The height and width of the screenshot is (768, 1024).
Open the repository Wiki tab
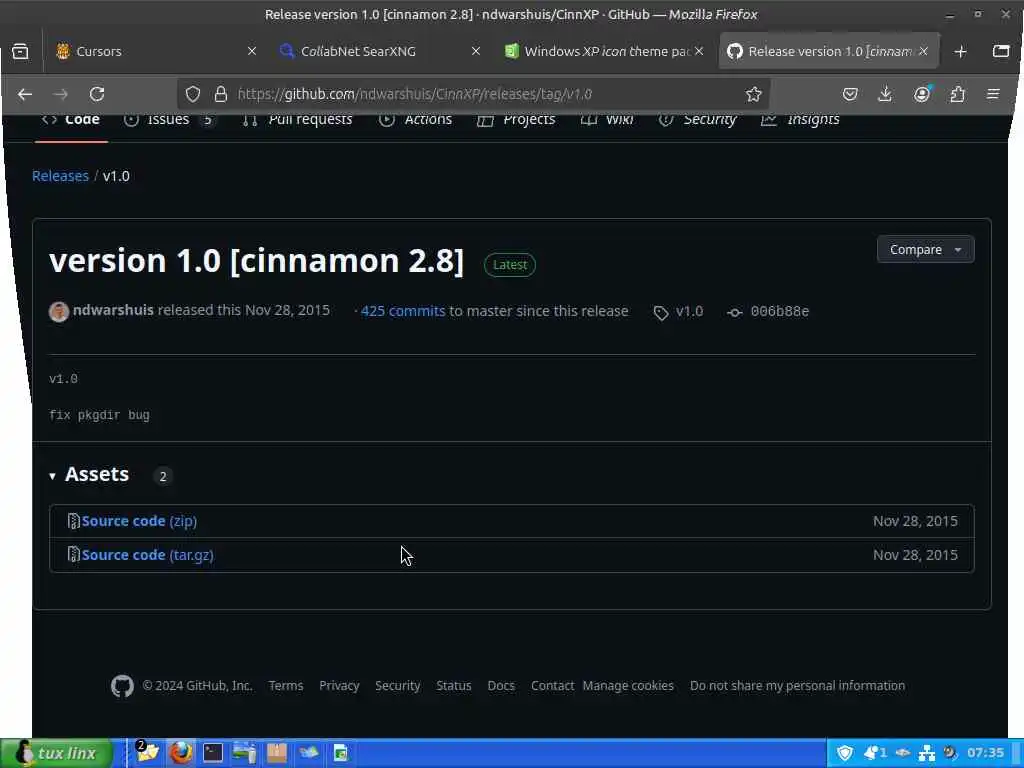pos(607,120)
